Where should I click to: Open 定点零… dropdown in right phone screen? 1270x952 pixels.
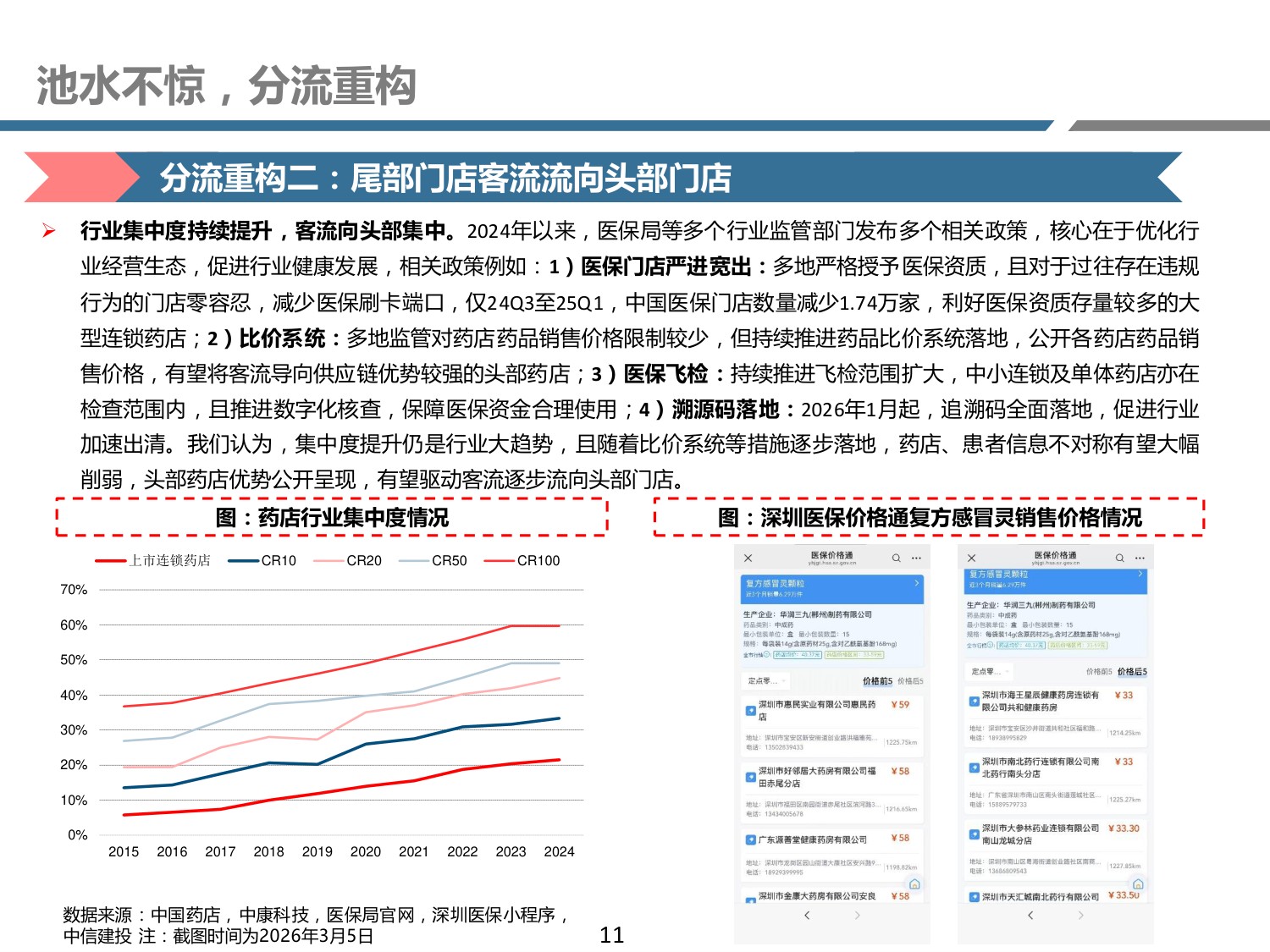[x=990, y=671]
